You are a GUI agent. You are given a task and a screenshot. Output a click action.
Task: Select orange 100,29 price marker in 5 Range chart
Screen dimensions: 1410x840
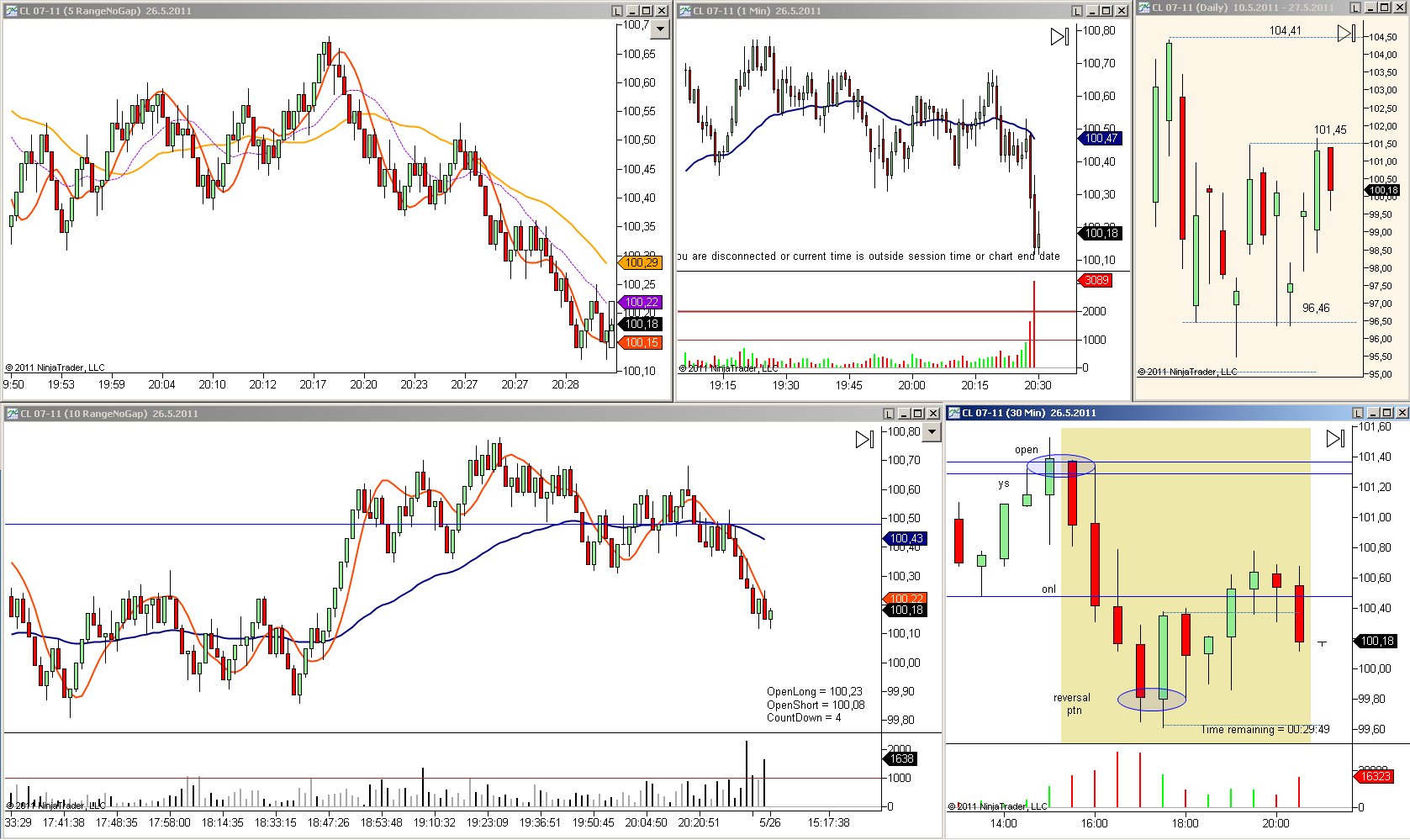pos(641,263)
